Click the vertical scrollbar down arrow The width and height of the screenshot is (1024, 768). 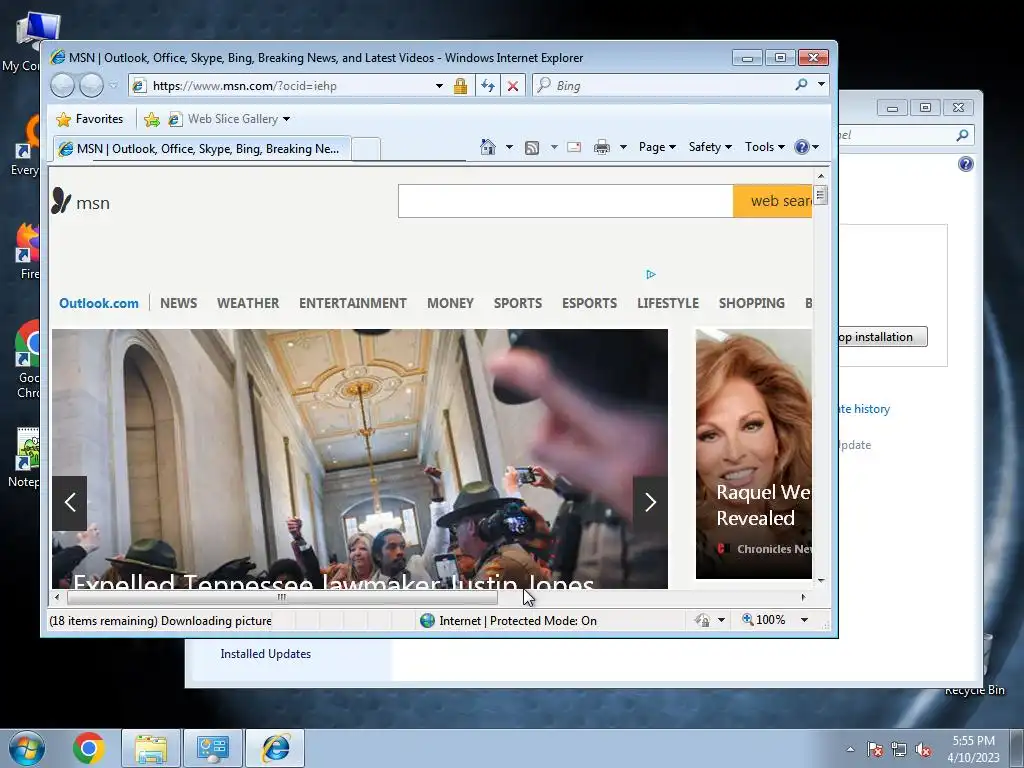pyautogui.click(x=821, y=580)
